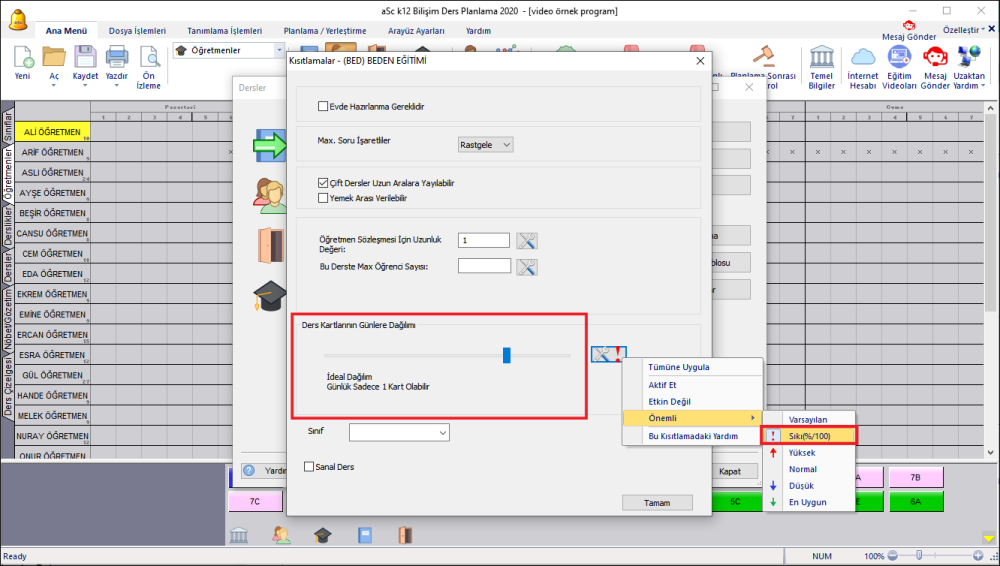
Task: Select En Uygun importance option
Action: pos(809,502)
